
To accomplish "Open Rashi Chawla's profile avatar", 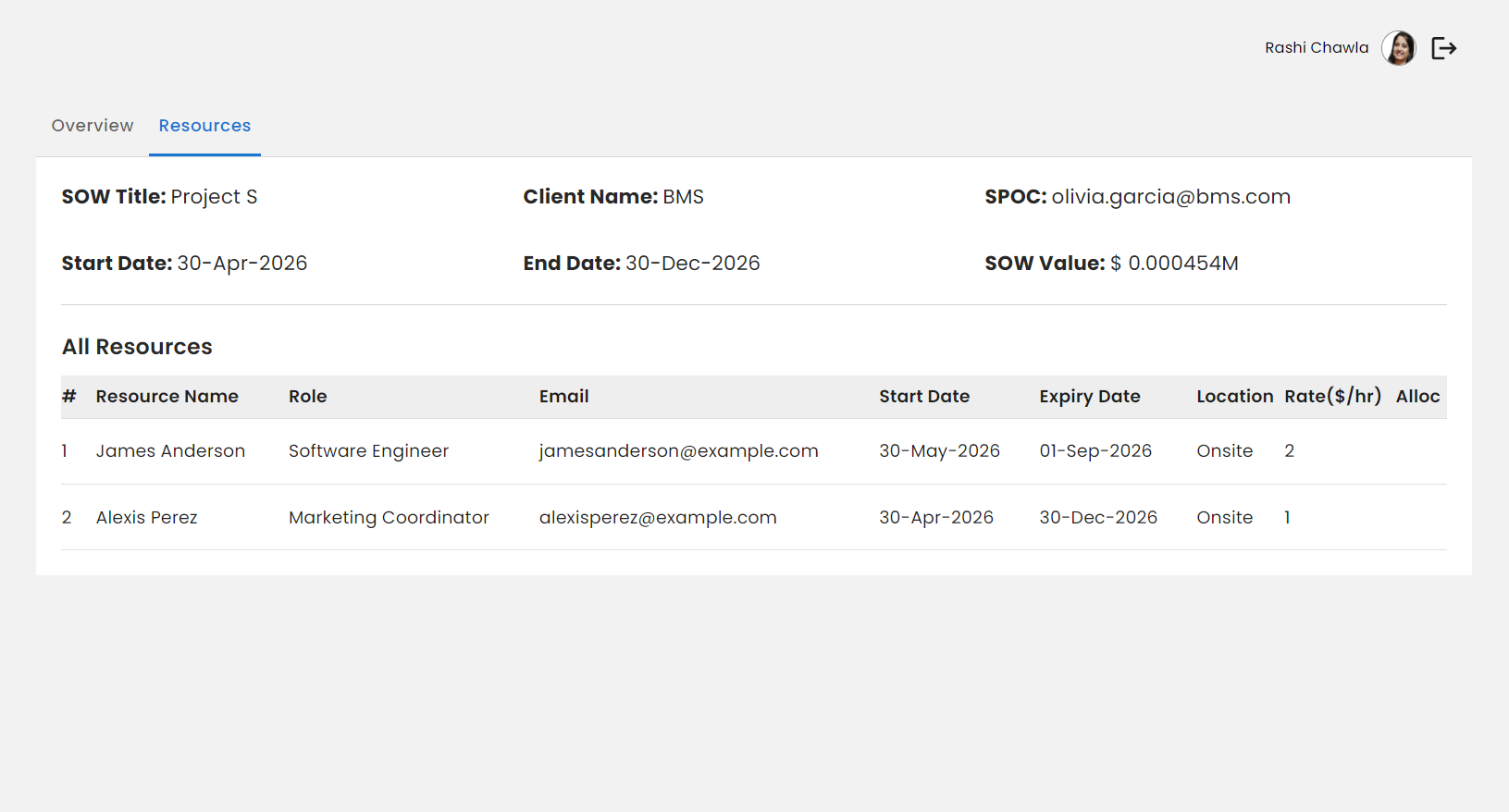I will 1398,48.
